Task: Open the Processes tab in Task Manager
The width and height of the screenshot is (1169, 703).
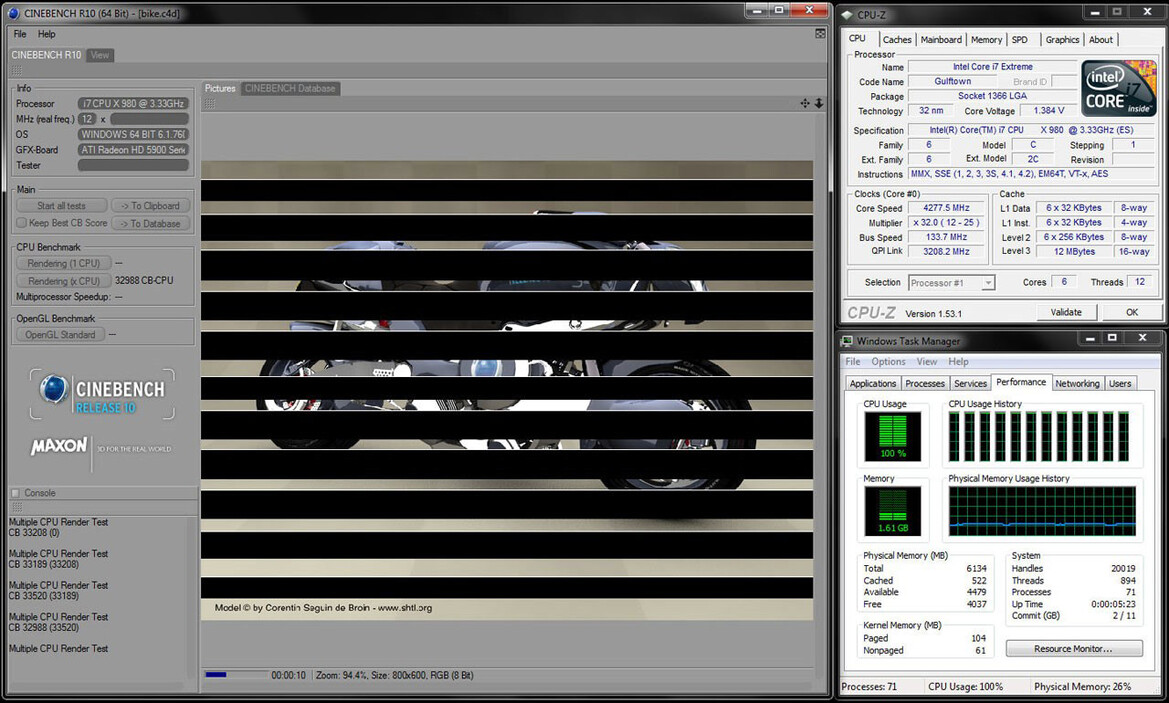Action: pos(924,384)
